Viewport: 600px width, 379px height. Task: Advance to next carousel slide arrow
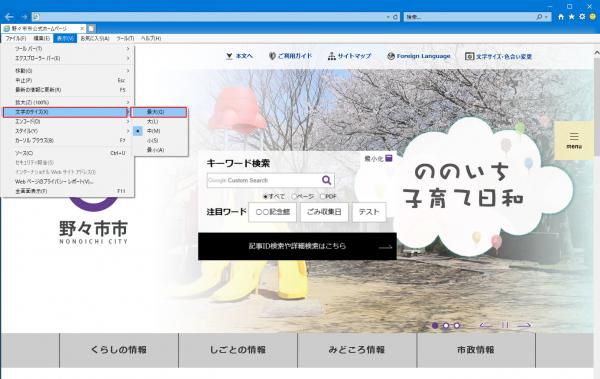(525, 325)
